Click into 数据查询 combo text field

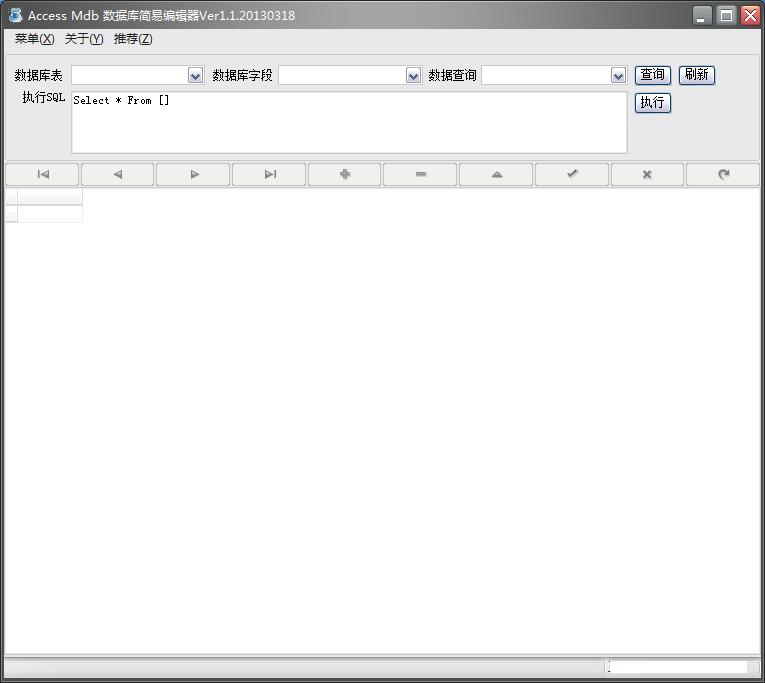click(546, 76)
